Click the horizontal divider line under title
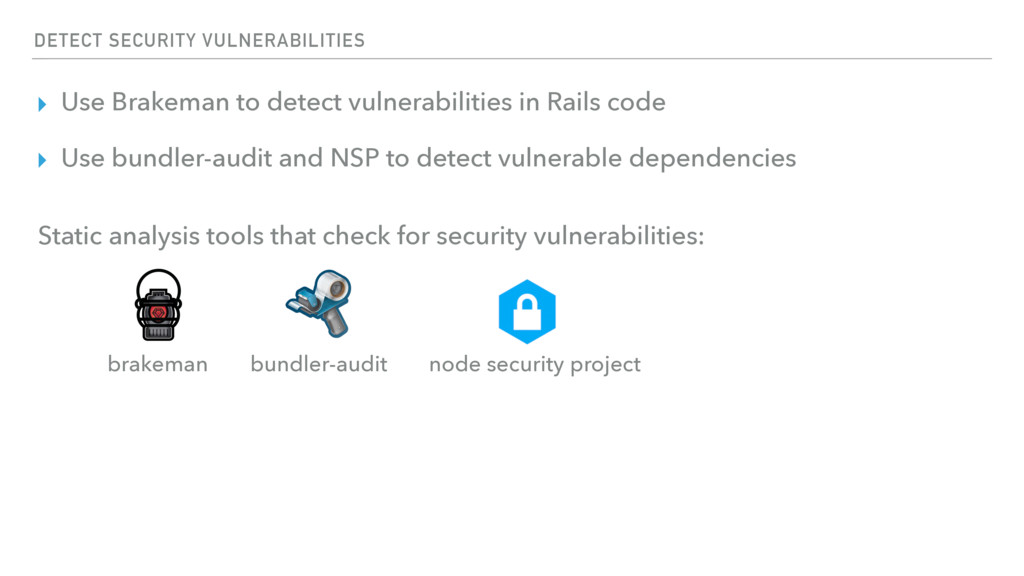This screenshot has height=576, width=1024. pyautogui.click(x=512, y=59)
